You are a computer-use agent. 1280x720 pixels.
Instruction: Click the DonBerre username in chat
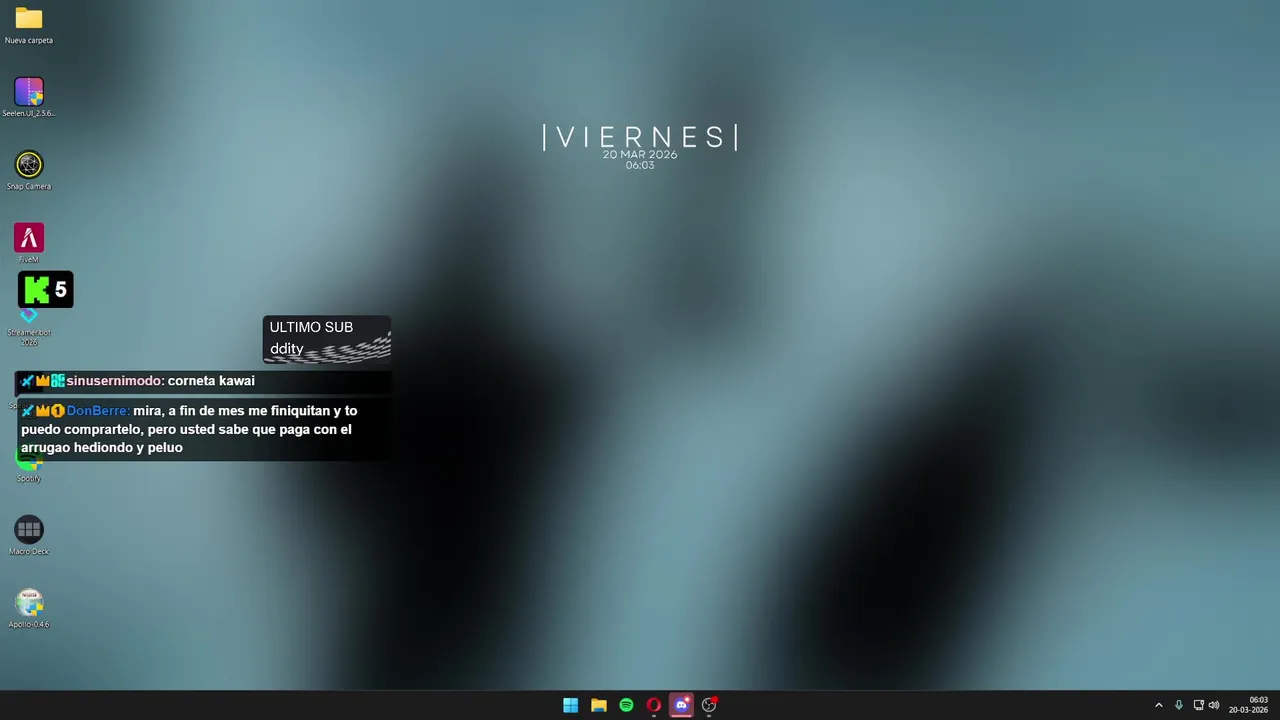point(96,411)
